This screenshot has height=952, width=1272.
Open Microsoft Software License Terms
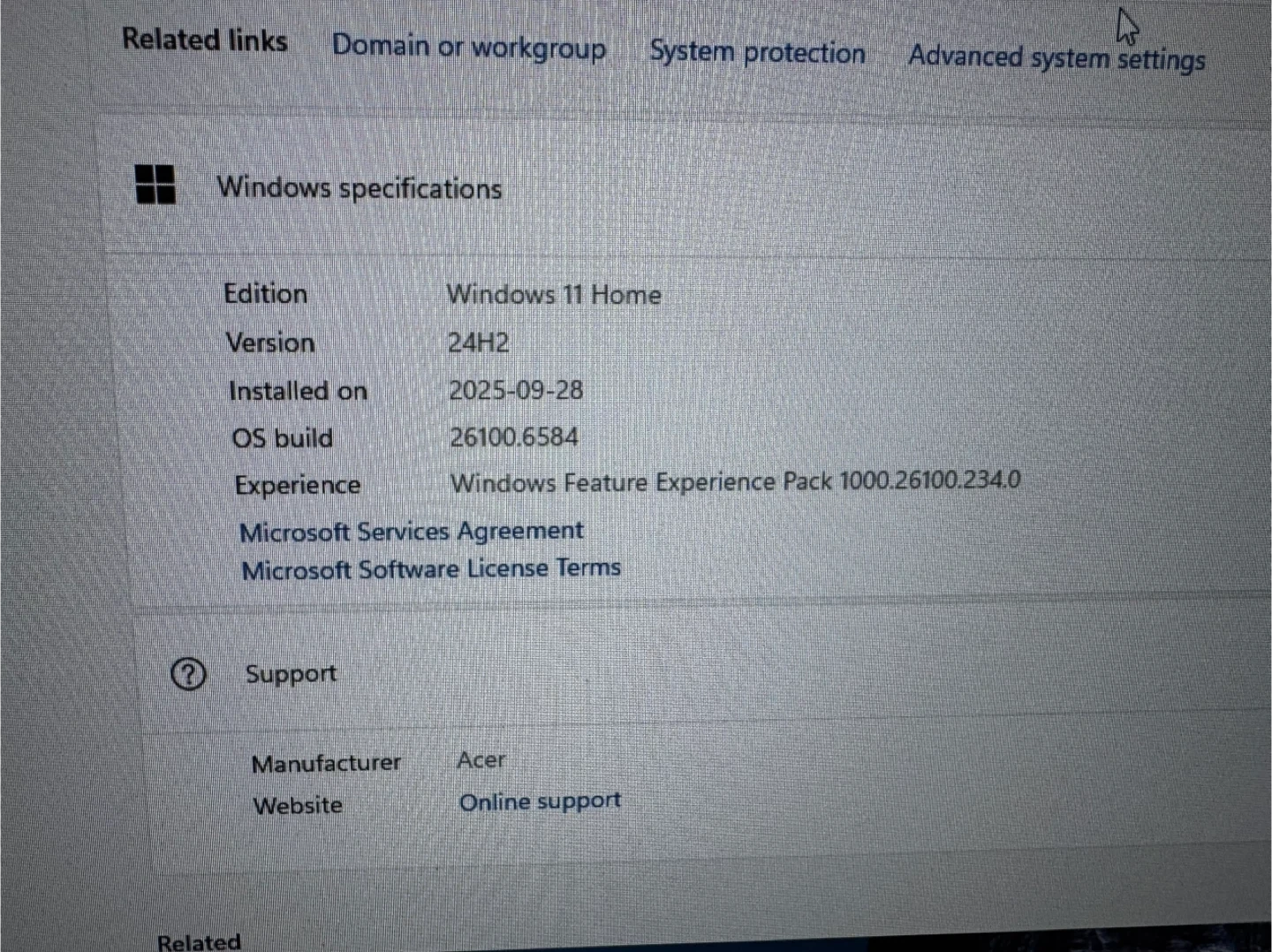point(431,569)
